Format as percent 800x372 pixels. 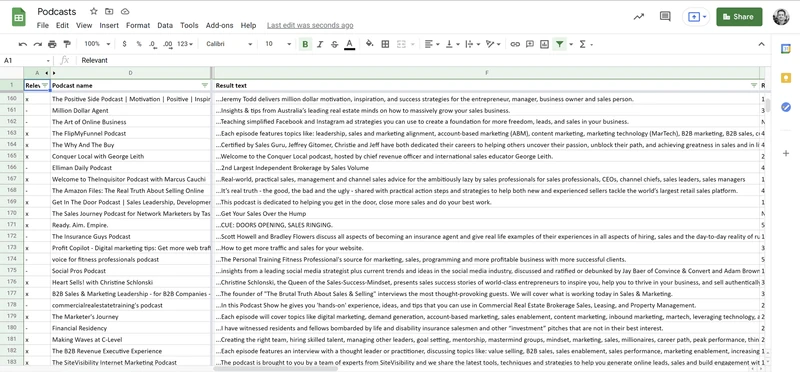(x=139, y=44)
